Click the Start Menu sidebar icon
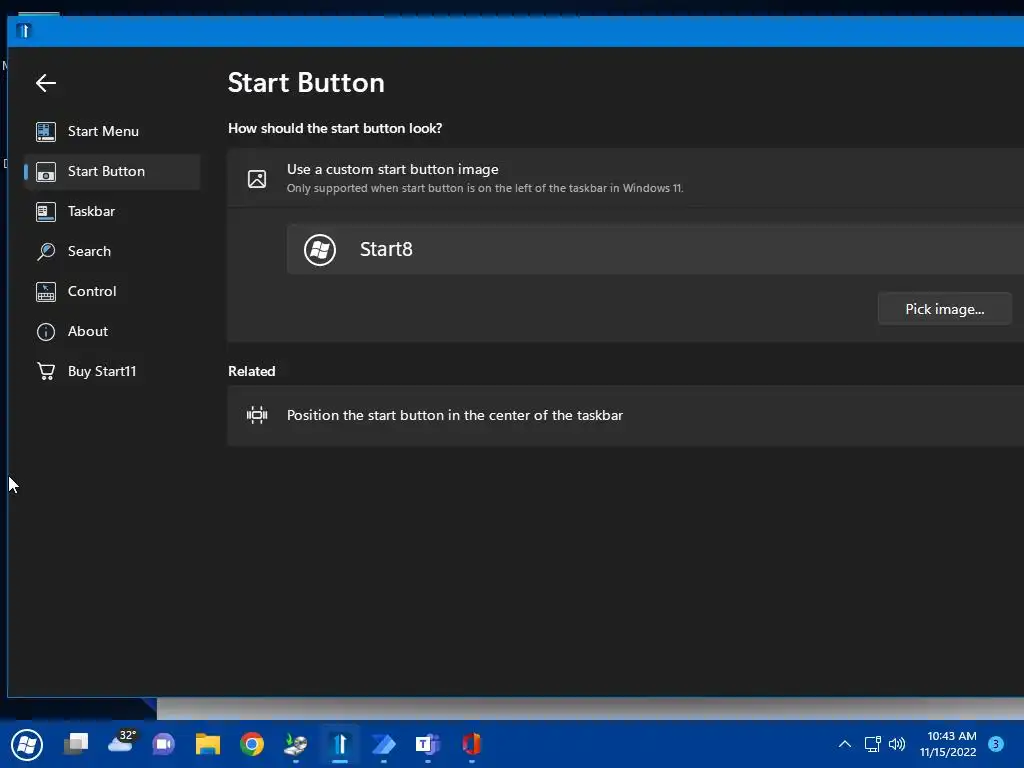The height and width of the screenshot is (768, 1024). [46, 132]
